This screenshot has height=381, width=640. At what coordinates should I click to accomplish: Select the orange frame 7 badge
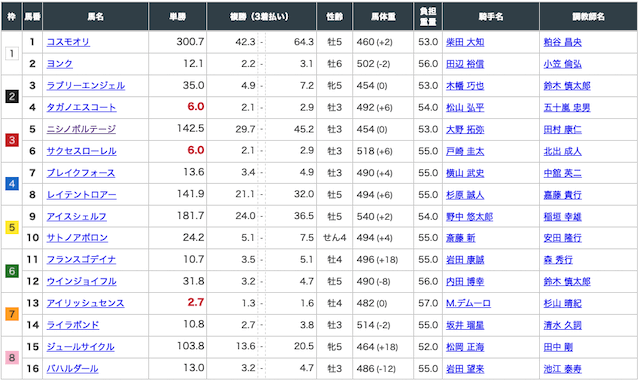(12, 314)
